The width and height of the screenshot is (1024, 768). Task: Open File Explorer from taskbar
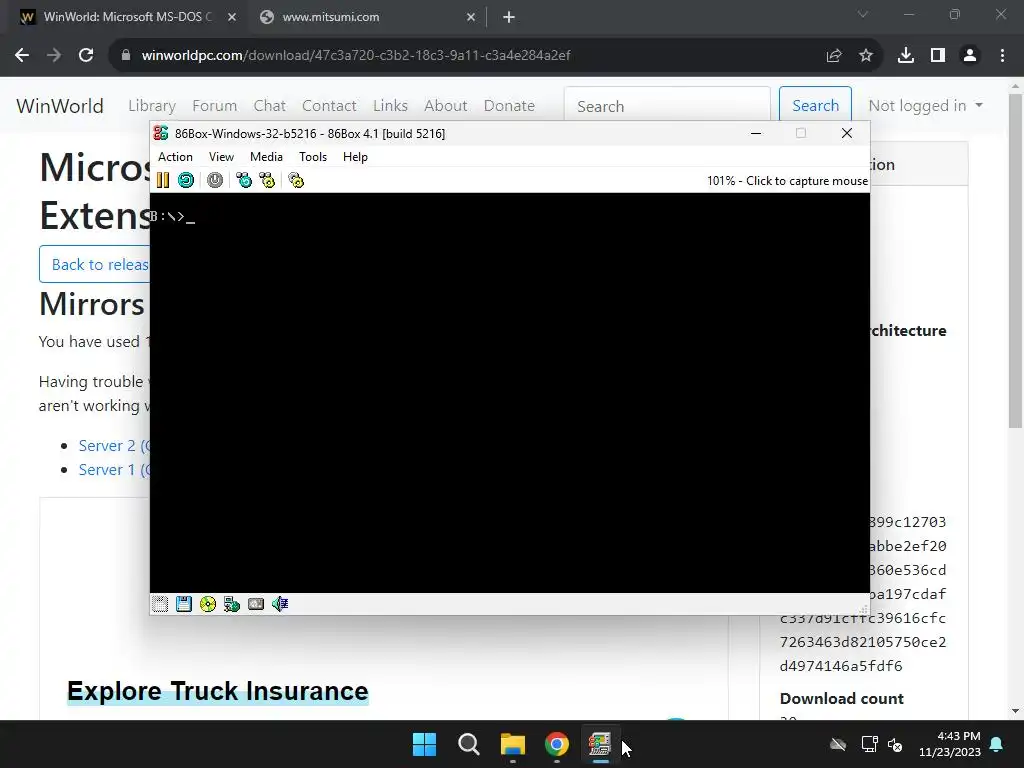(x=513, y=744)
